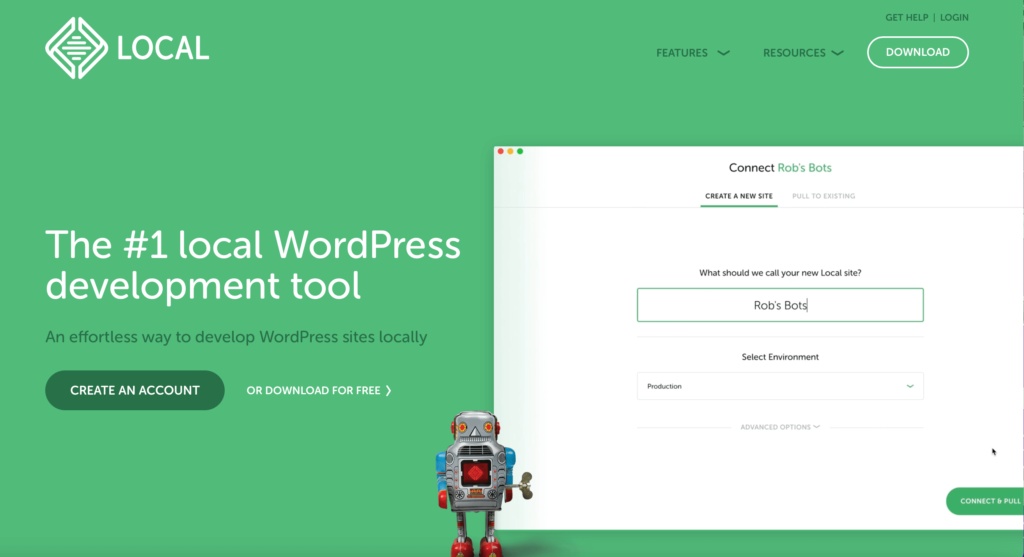Image resolution: width=1024 pixels, height=557 pixels.
Task: Open the Get Help link
Action: point(907,18)
